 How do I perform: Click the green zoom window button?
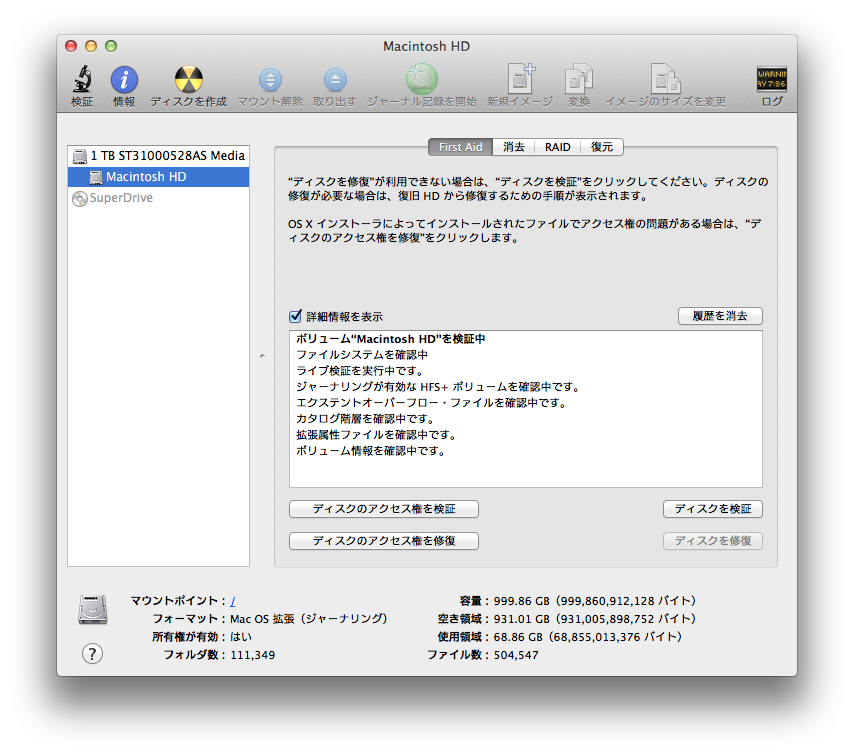(x=111, y=46)
